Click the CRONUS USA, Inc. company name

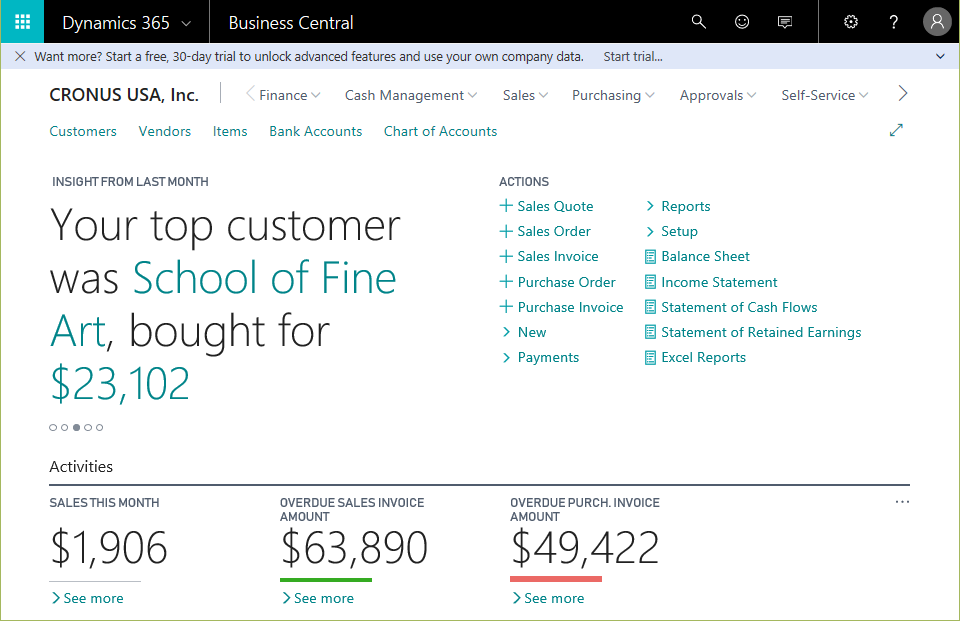pyautogui.click(x=124, y=95)
